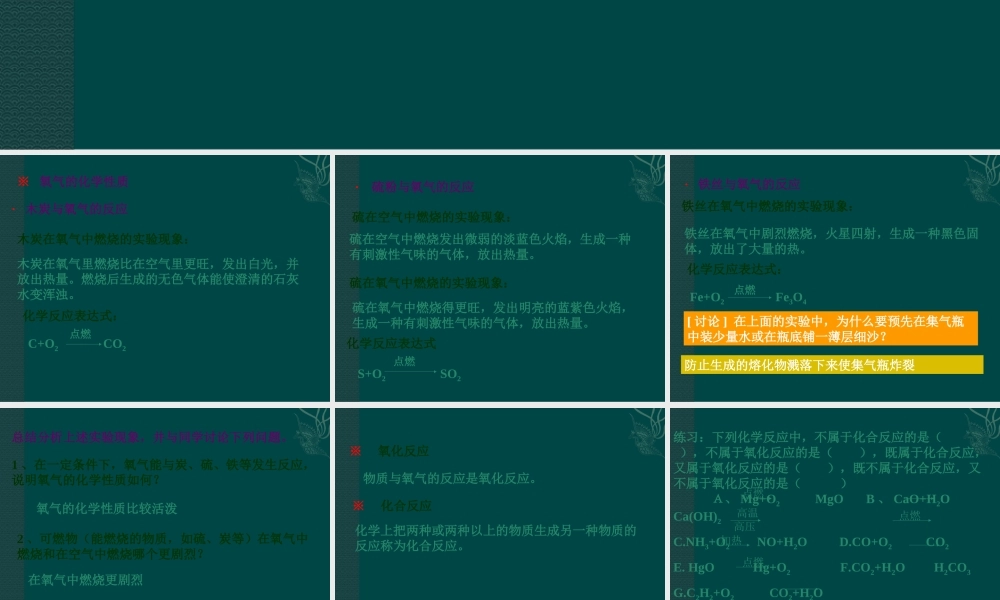The width and height of the screenshot is (1000, 600).
Task: Select the orange 讨论 question box
Action: (x=829, y=329)
